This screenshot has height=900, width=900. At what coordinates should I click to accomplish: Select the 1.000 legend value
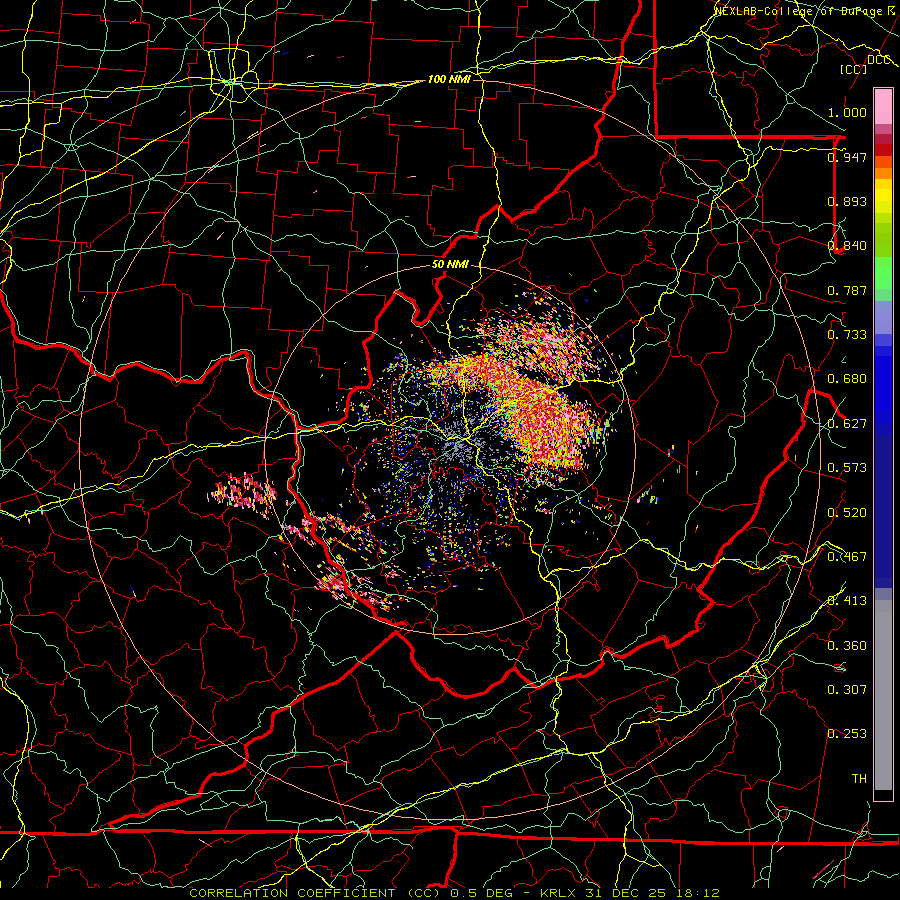847,112
